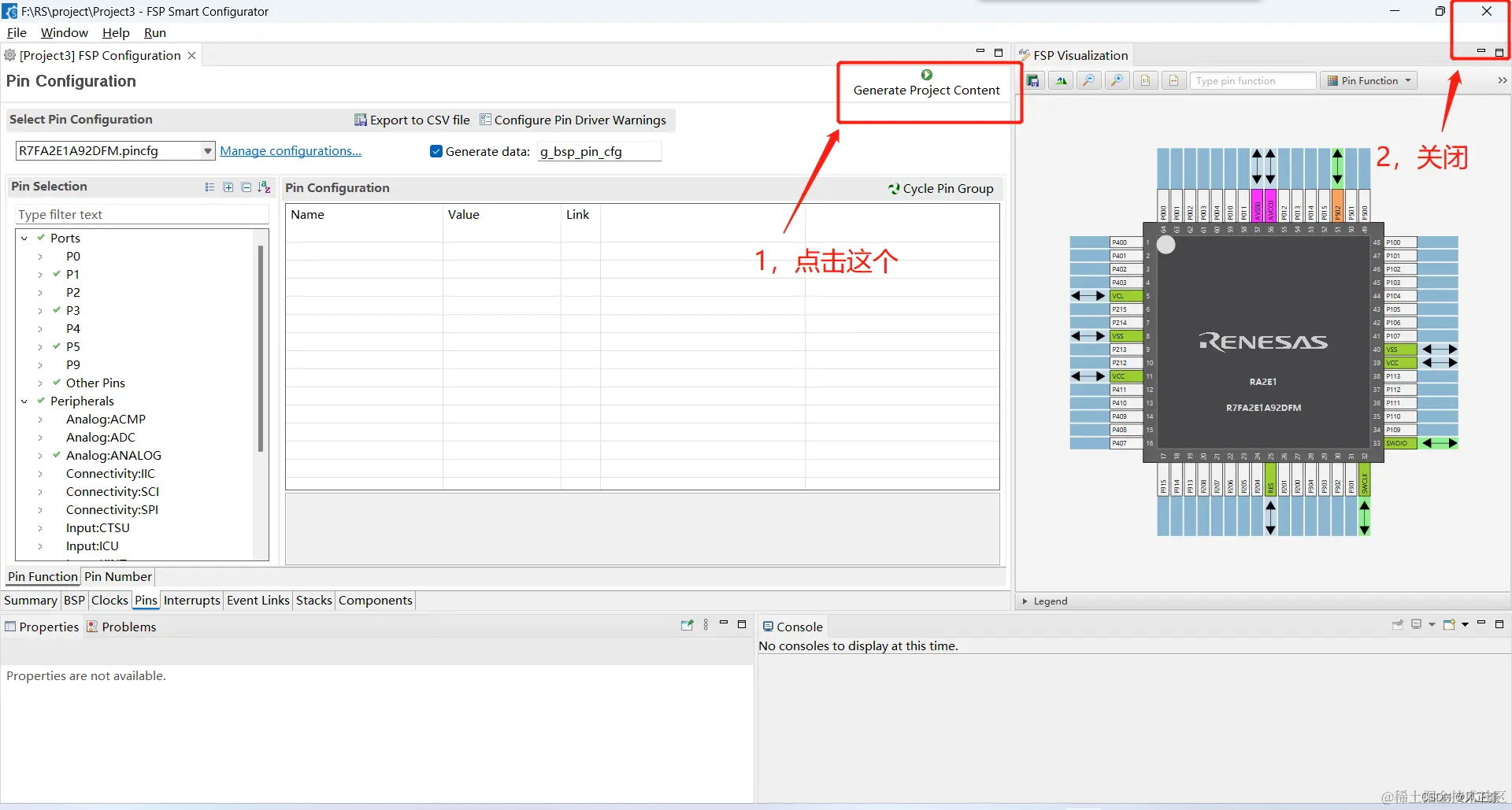
Task: Minimize the Console panel
Action: click(x=1481, y=623)
